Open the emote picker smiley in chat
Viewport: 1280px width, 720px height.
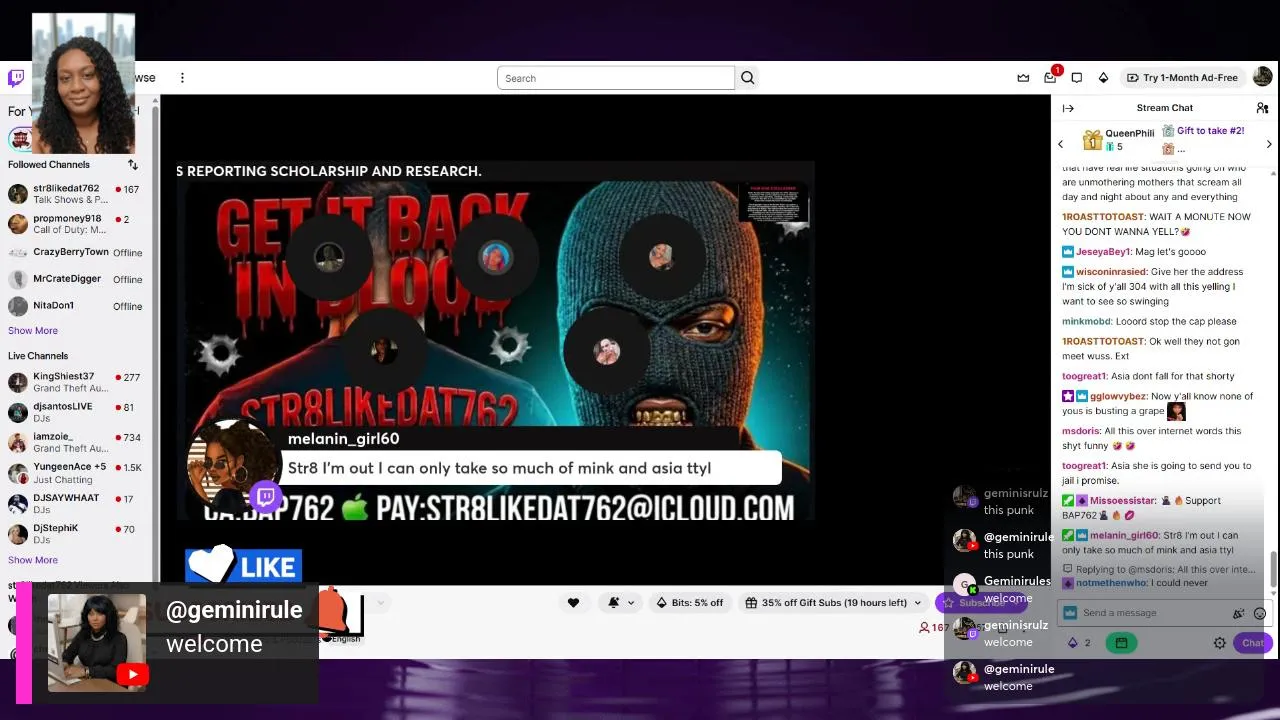click(x=1259, y=613)
